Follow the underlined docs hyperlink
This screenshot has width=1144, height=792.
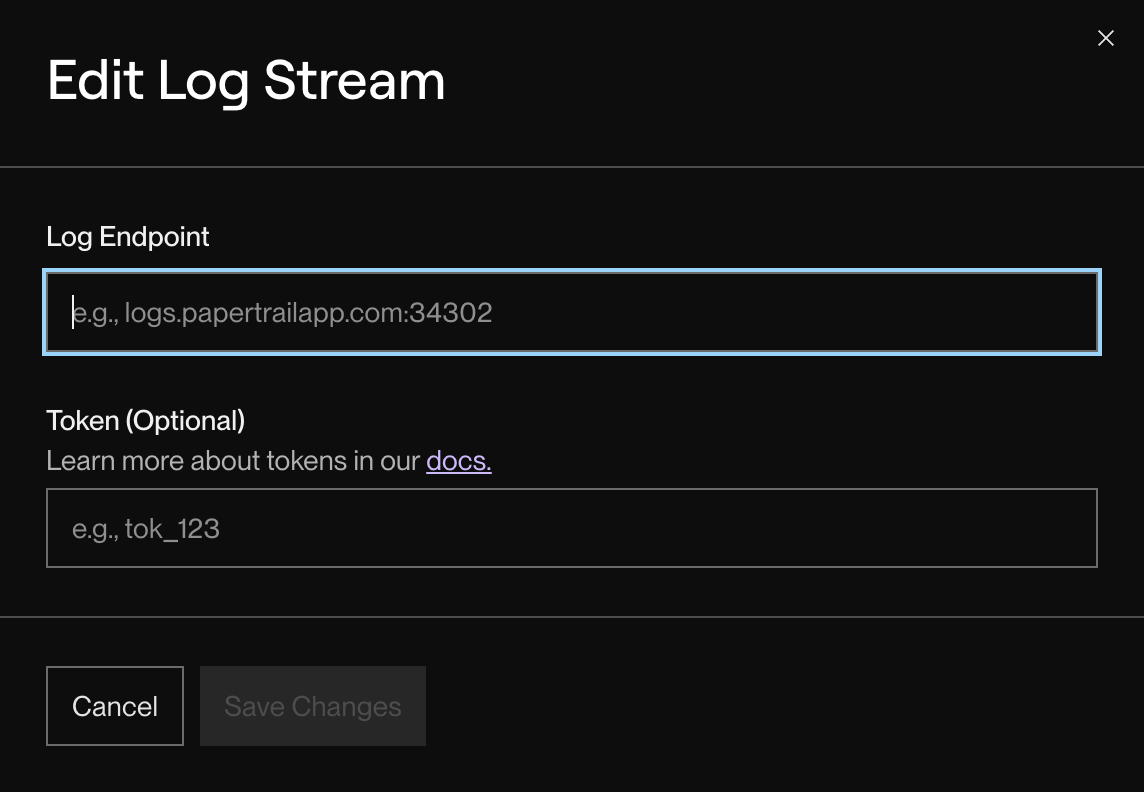click(x=459, y=460)
